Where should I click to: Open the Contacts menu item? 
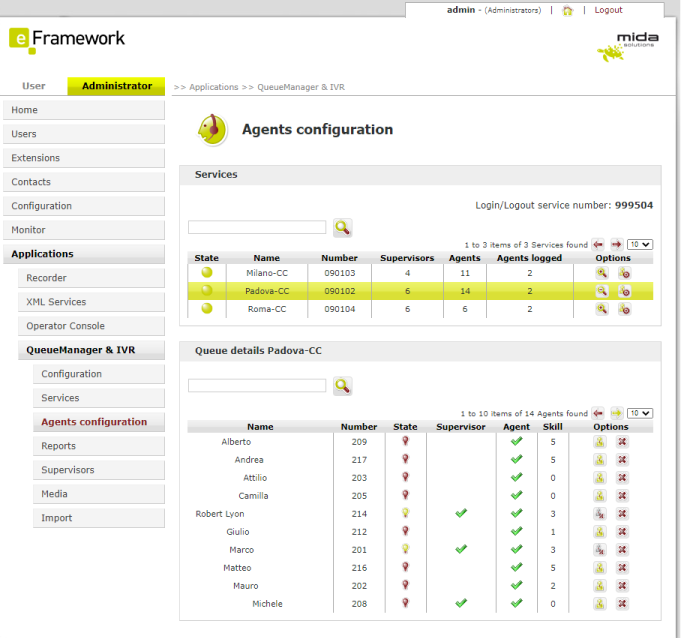tap(84, 182)
